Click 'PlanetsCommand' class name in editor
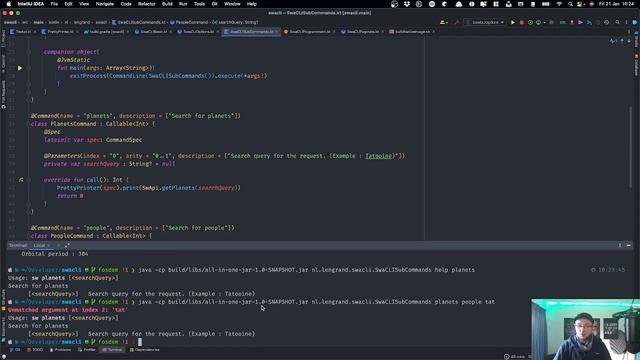The width and height of the screenshot is (640, 360). pyautogui.click(x=73, y=124)
